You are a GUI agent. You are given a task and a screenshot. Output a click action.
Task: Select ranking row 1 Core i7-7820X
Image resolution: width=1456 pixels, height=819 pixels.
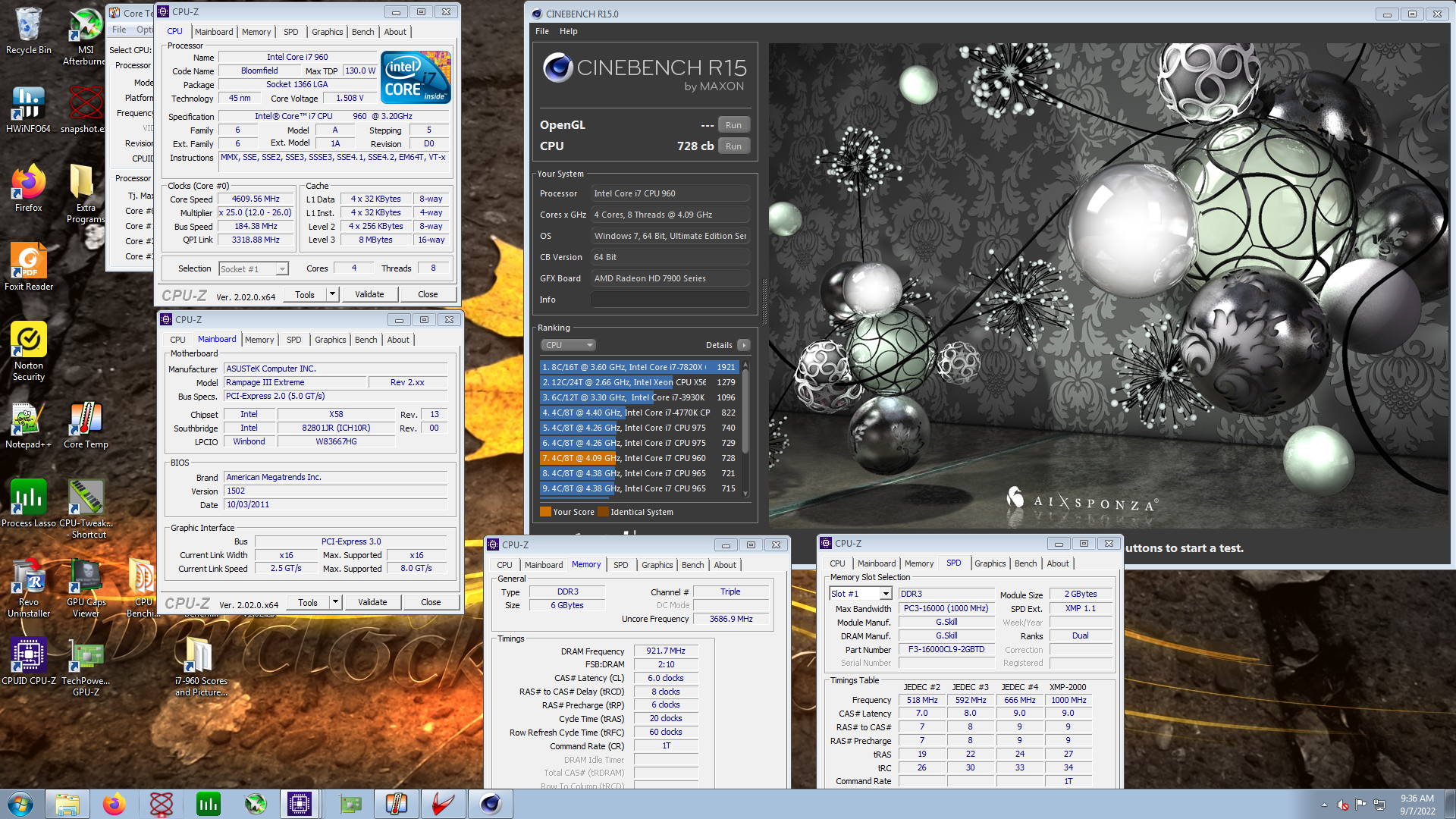[639, 367]
